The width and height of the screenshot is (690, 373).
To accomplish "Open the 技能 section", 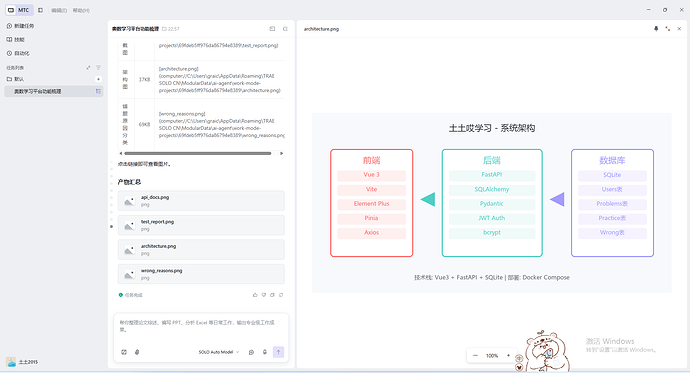I will pyautogui.click(x=15, y=40).
